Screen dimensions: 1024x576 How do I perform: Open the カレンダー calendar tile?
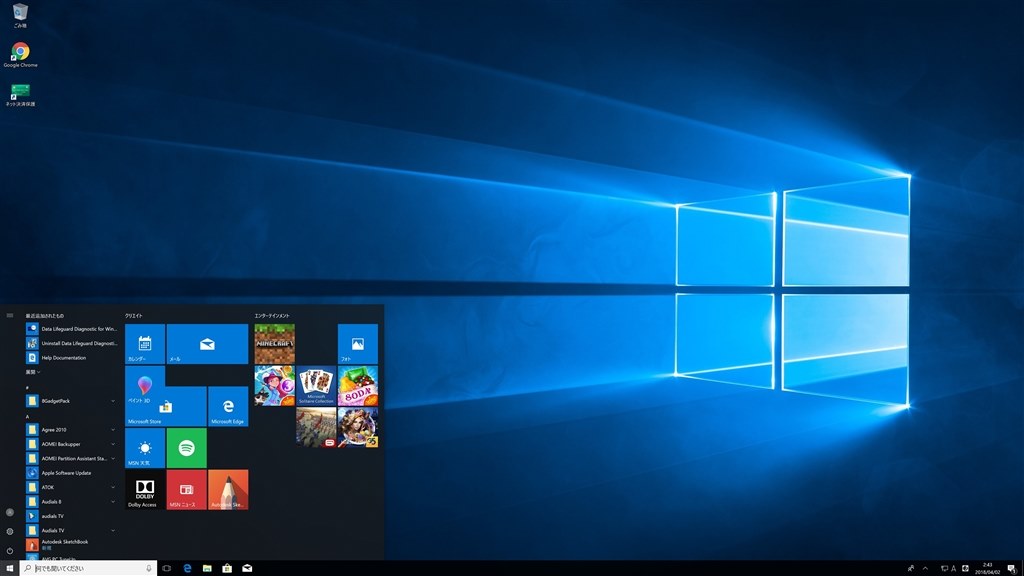point(145,344)
